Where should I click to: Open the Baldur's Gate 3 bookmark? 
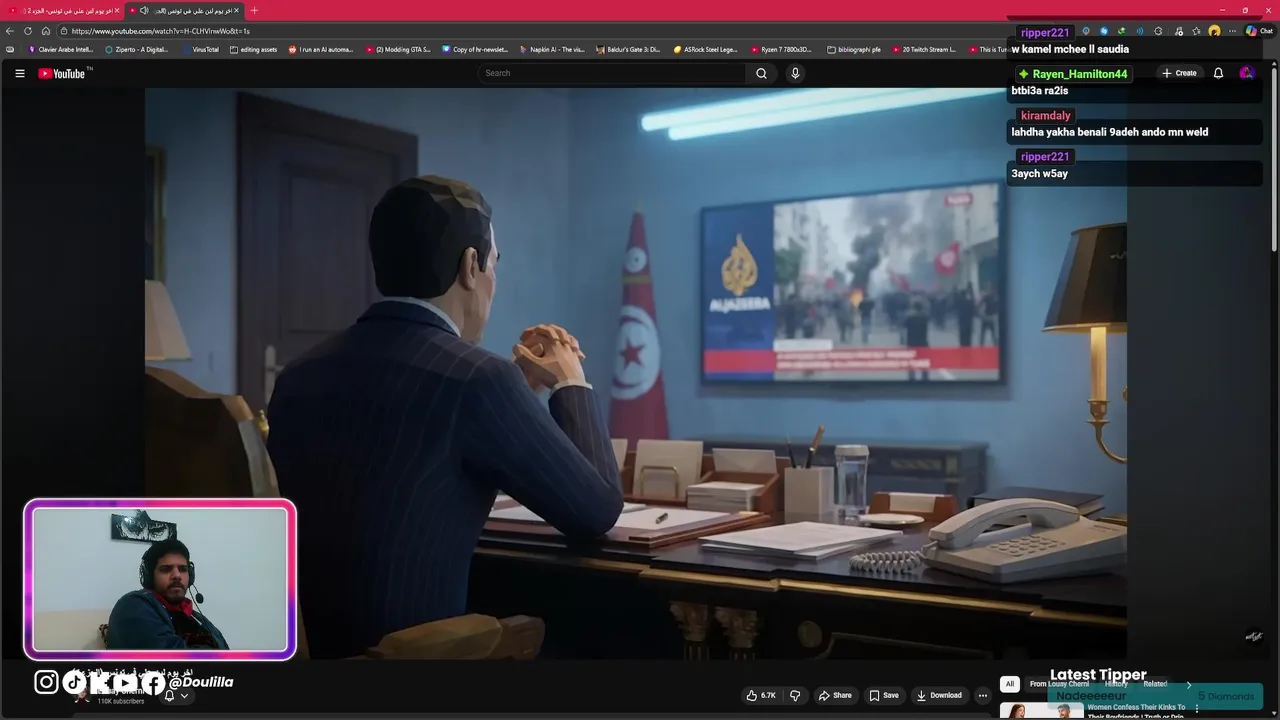pyautogui.click(x=628, y=49)
